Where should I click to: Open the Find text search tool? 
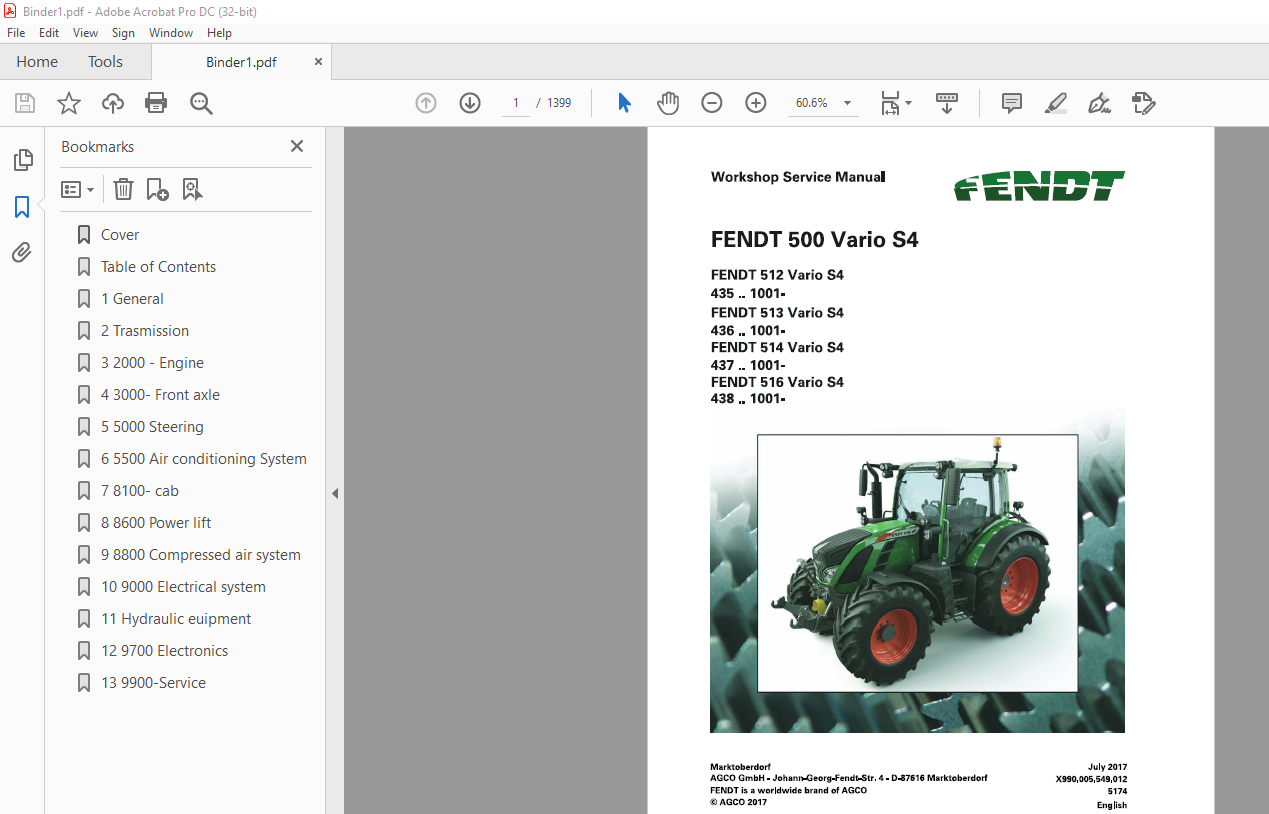(x=201, y=103)
